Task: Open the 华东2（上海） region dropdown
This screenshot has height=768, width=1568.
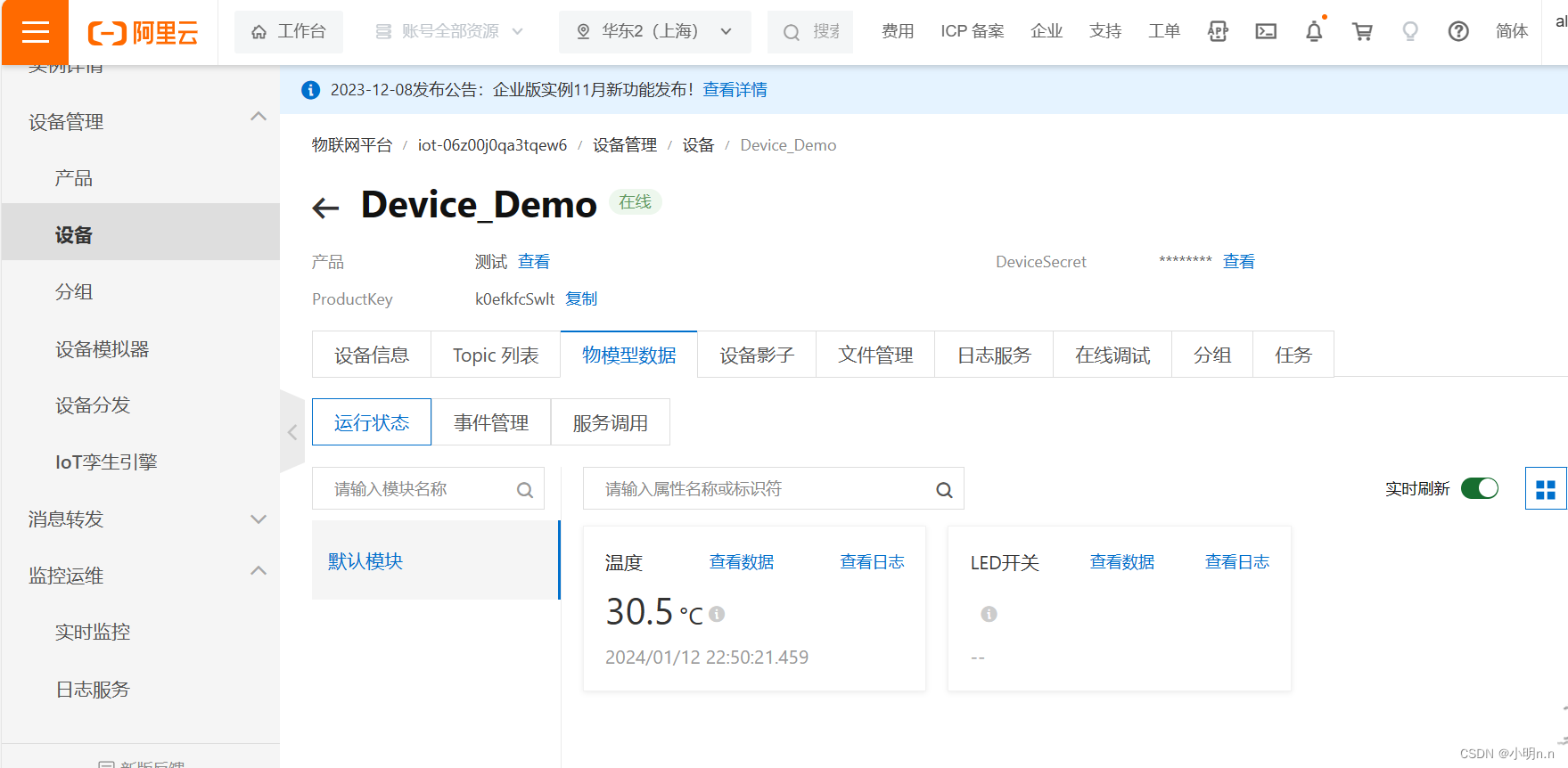Action: 655,32
